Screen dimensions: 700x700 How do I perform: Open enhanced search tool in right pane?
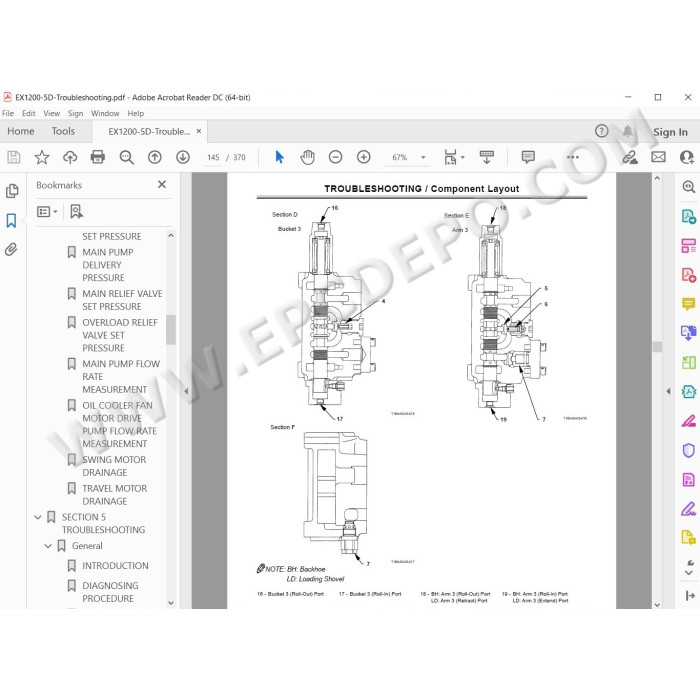pyautogui.click(x=688, y=187)
